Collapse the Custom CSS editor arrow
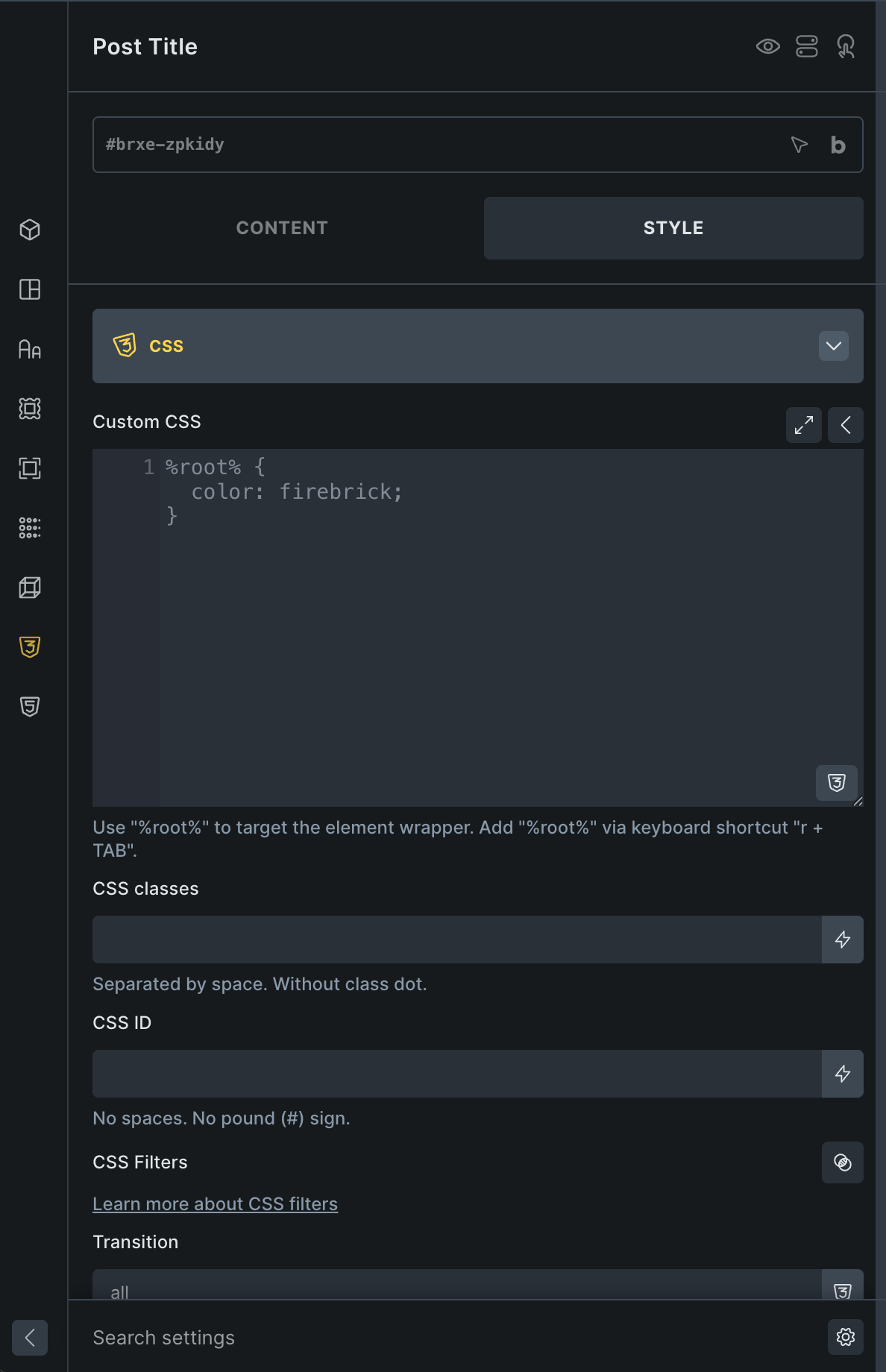The width and height of the screenshot is (886, 1372). [x=846, y=425]
